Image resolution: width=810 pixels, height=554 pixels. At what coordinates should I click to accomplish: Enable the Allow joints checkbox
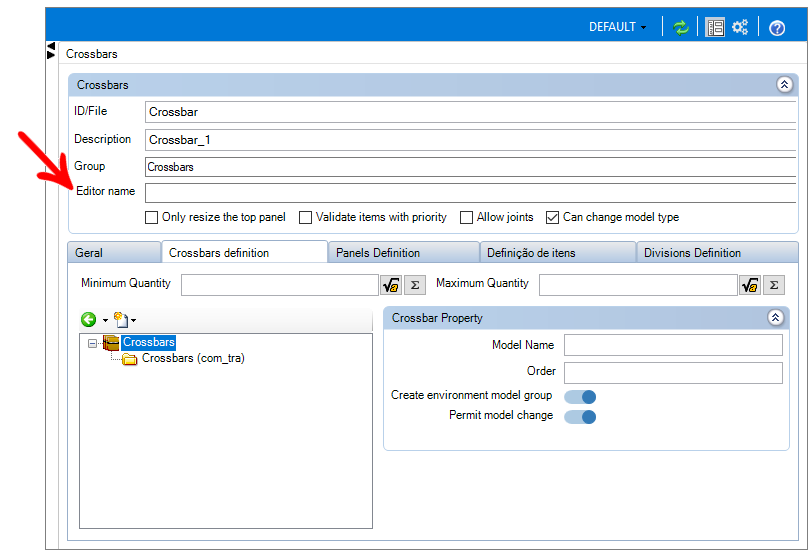coord(466,218)
